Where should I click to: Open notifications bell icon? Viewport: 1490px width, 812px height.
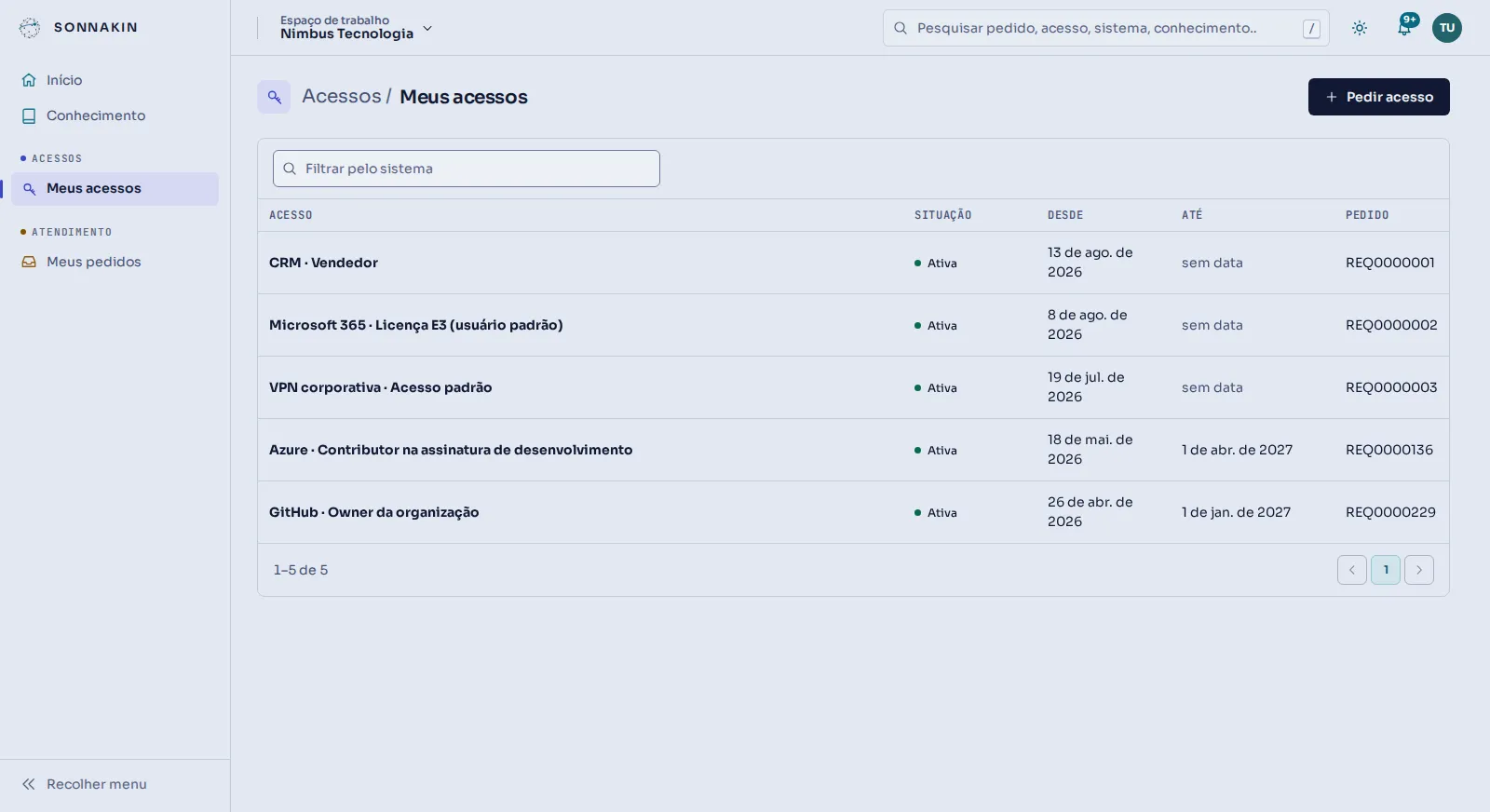[1404, 28]
